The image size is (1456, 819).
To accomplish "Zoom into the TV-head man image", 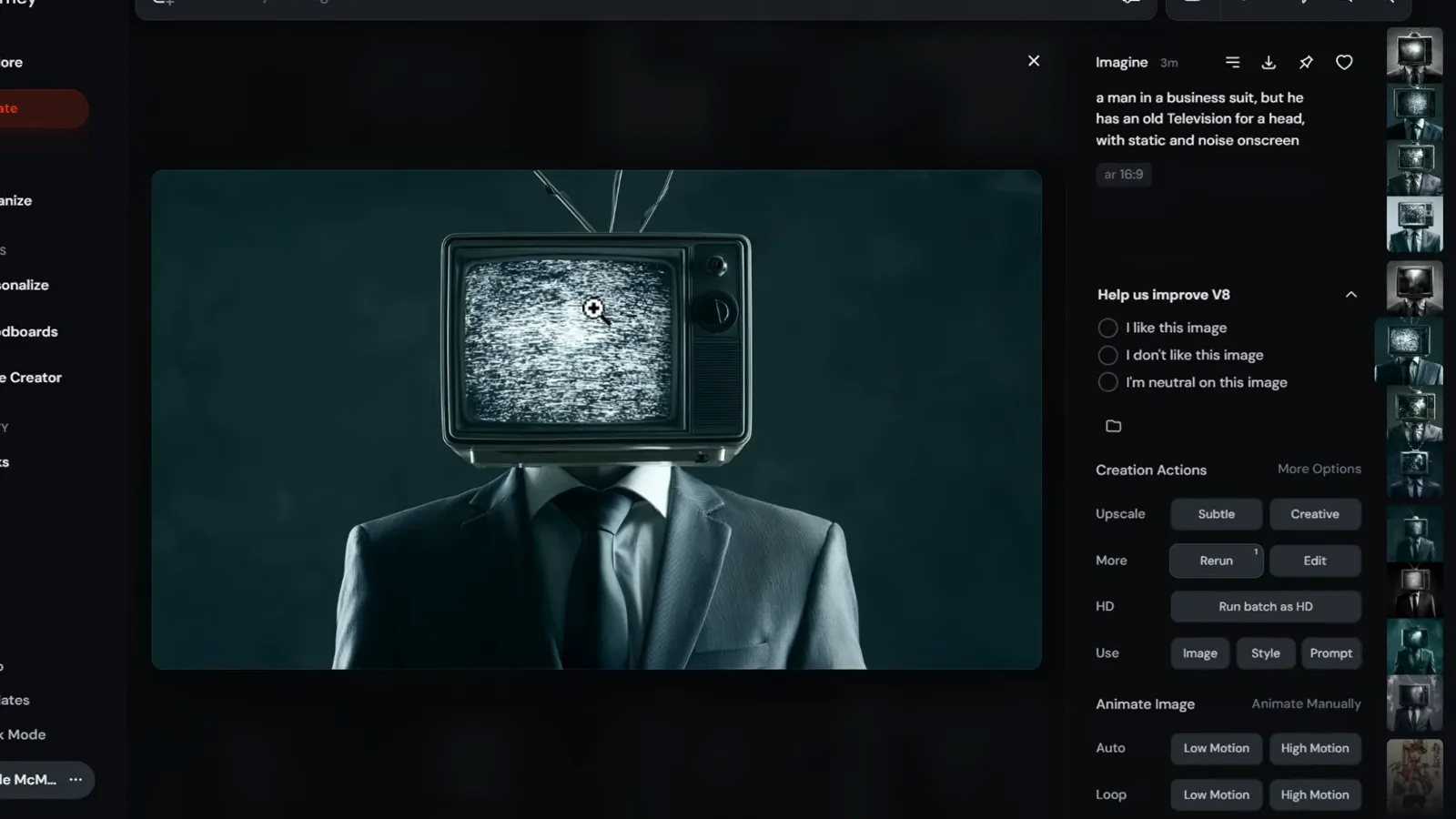I will 596,420.
